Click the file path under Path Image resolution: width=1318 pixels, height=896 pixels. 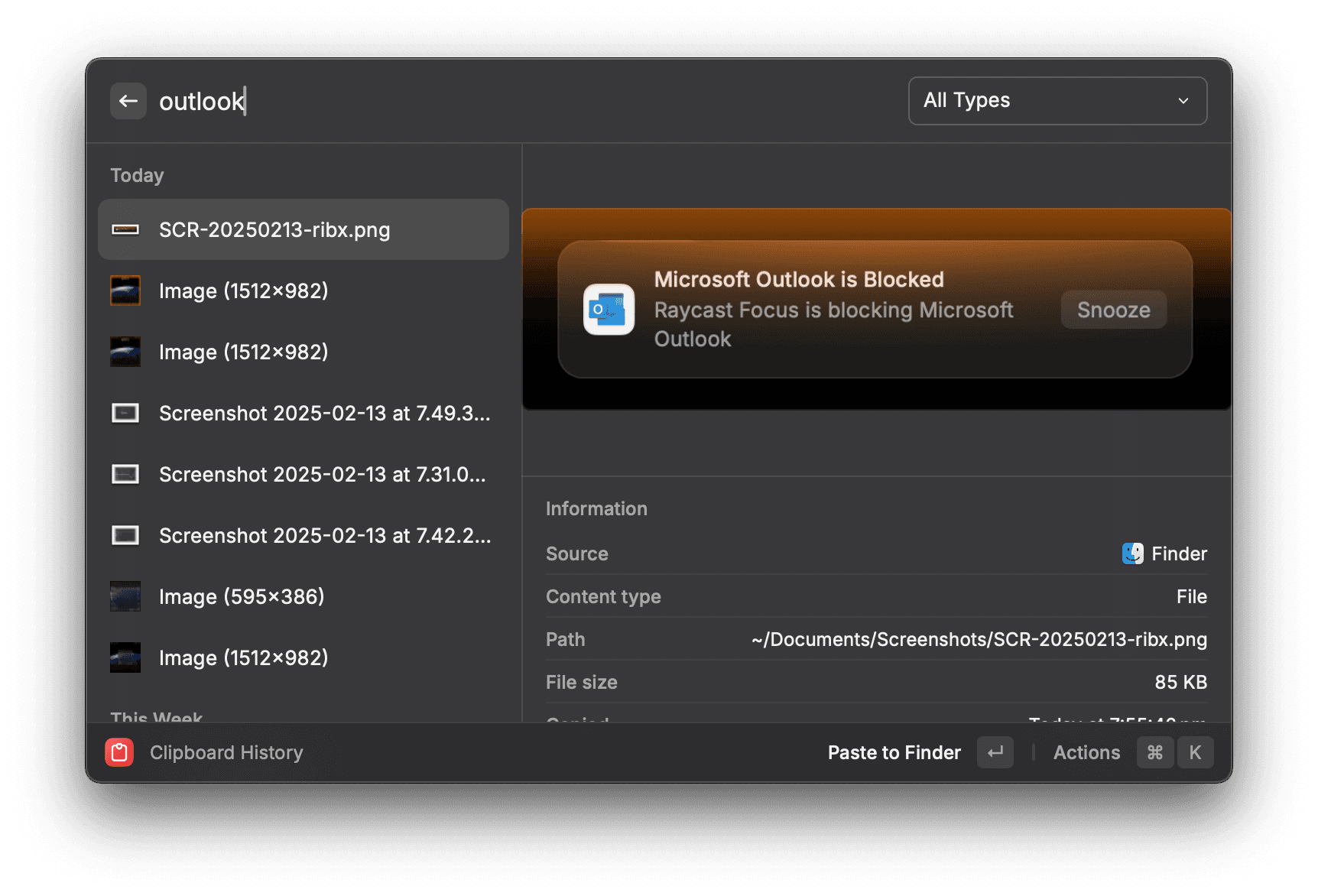click(x=979, y=639)
